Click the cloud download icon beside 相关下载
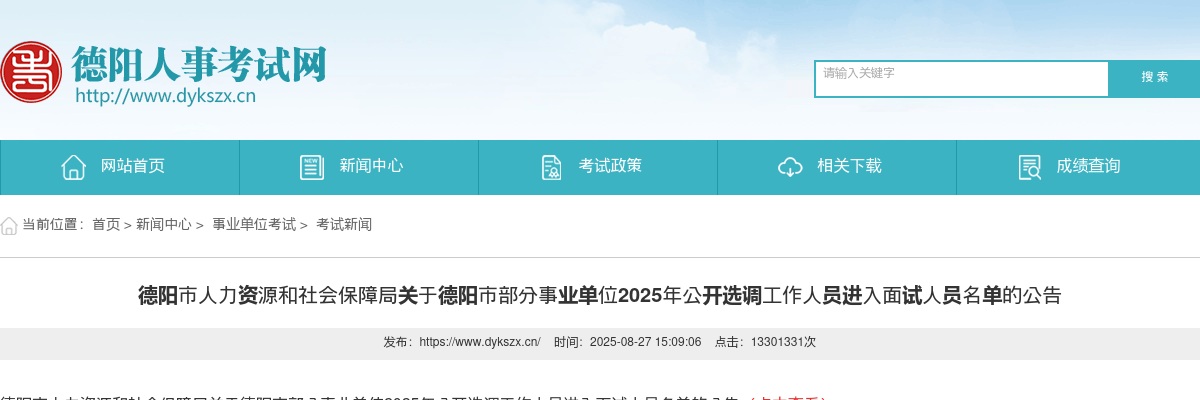Image resolution: width=1200 pixels, height=400 pixels. pyautogui.click(x=790, y=167)
